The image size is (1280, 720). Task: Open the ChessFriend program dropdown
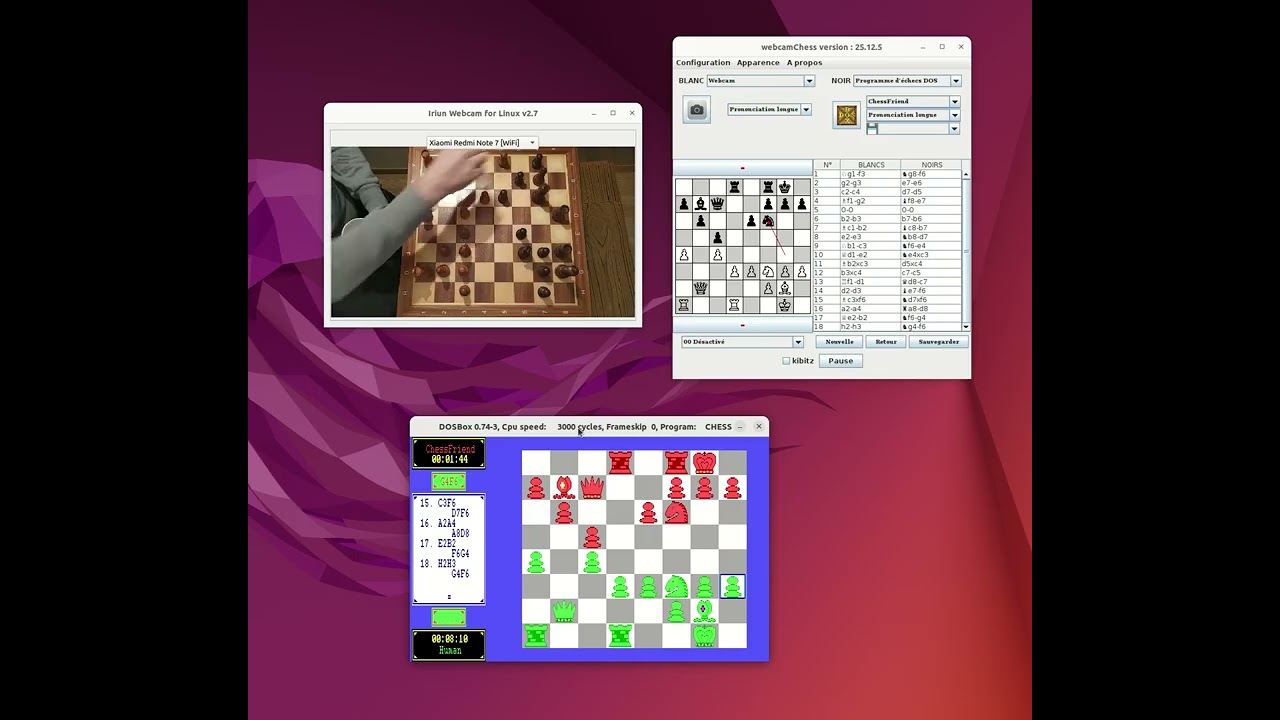[x=913, y=101]
